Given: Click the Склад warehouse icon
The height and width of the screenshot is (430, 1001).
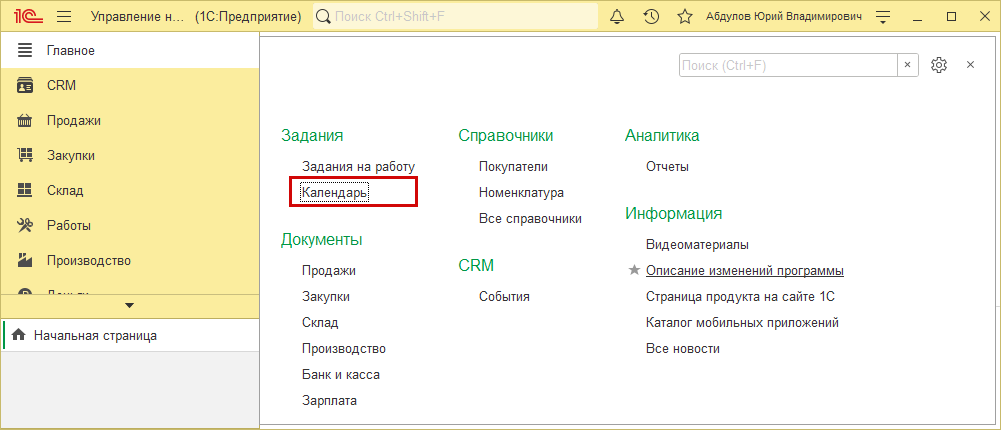Looking at the screenshot, I should click(x=24, y=190).
